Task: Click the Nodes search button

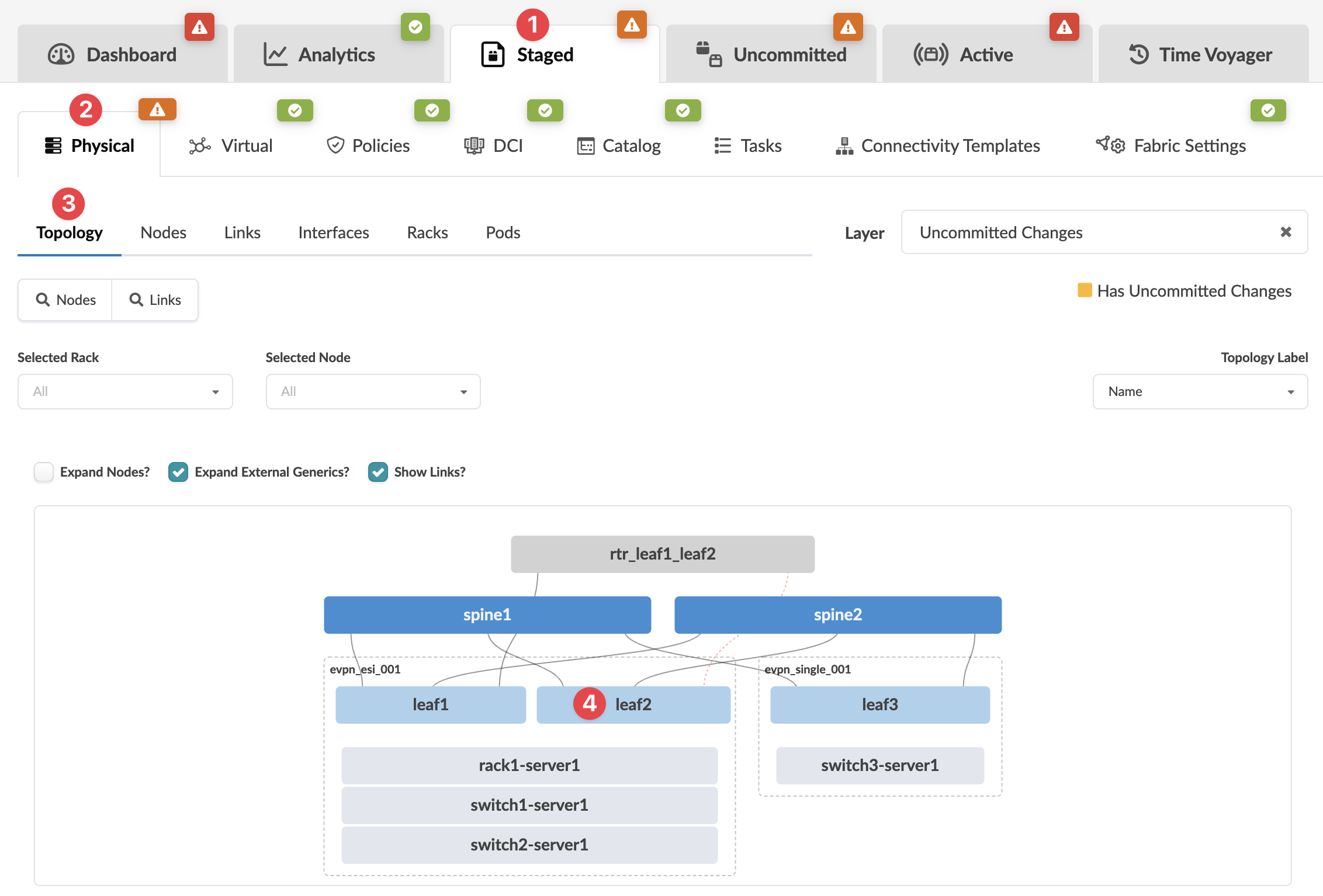Action: coord(65,300)
